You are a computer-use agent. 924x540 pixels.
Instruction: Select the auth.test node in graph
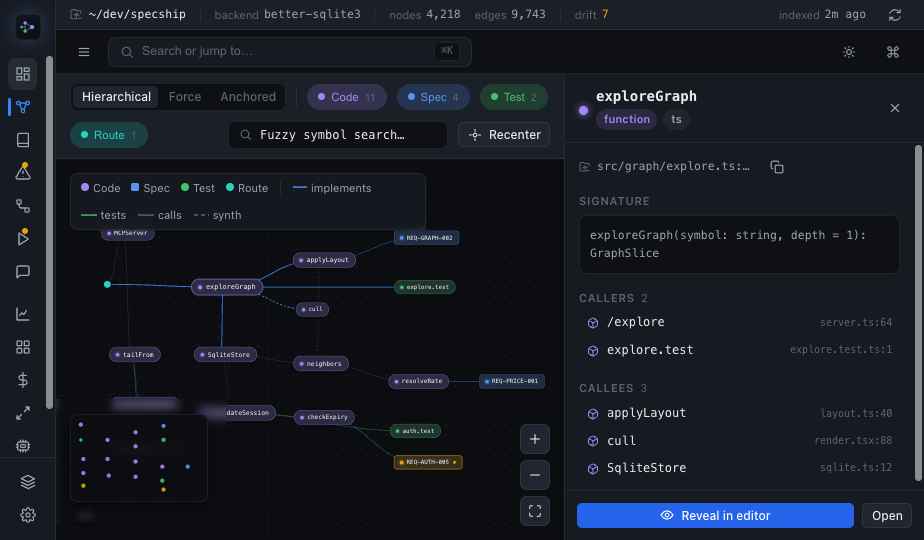[x=415, y=431]
